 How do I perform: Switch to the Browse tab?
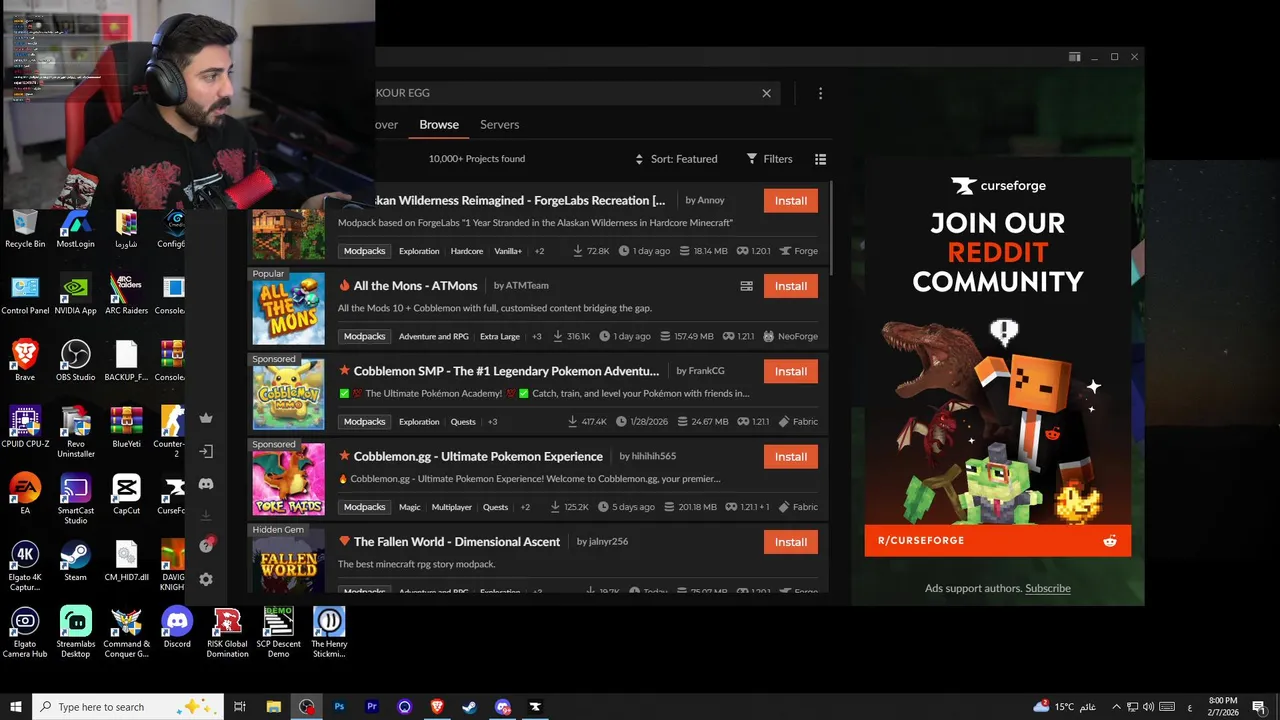pyautogui.click(x=439, y=125)
